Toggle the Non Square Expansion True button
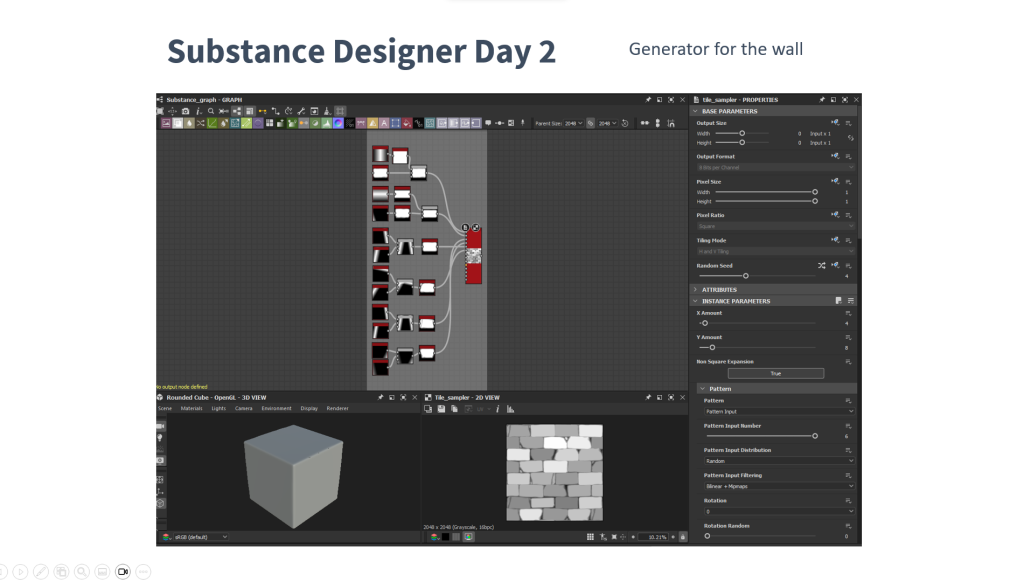Screen dimensions: 1024x582 [x=776, y=374]
